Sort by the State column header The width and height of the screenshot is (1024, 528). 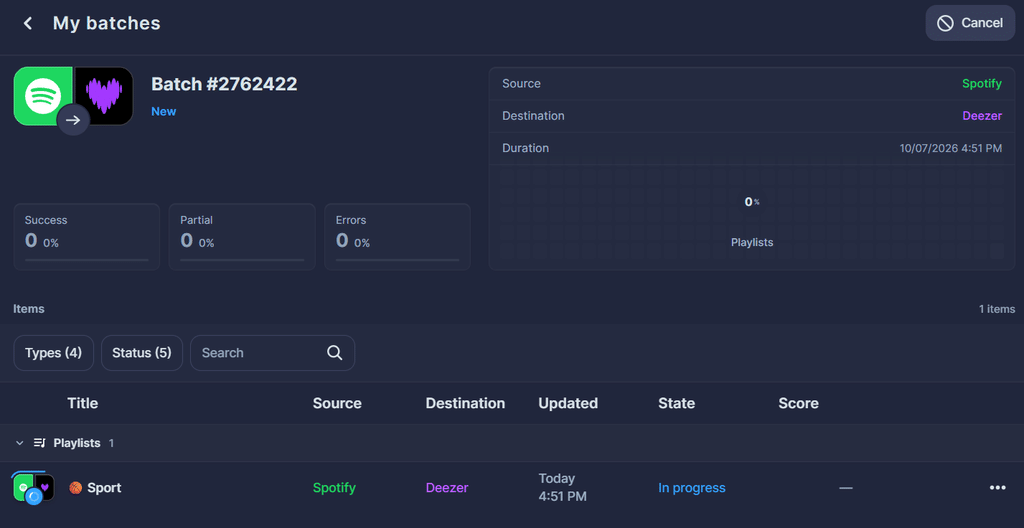click(x=677, y=403)
